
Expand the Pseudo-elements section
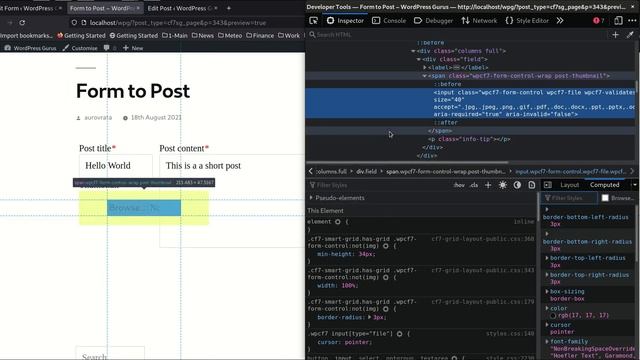click(x=311, y=198)
